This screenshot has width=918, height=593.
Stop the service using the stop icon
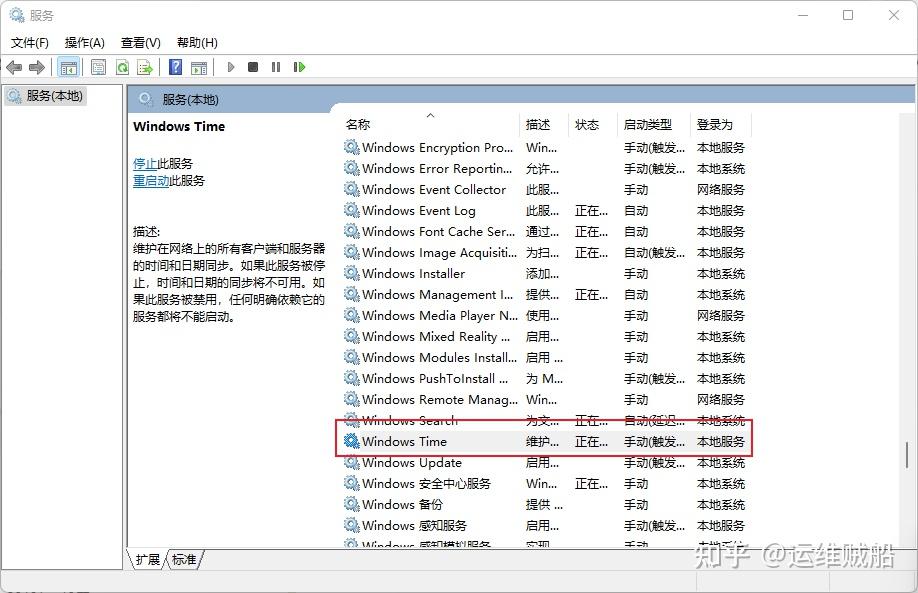[x=253, y=67]
